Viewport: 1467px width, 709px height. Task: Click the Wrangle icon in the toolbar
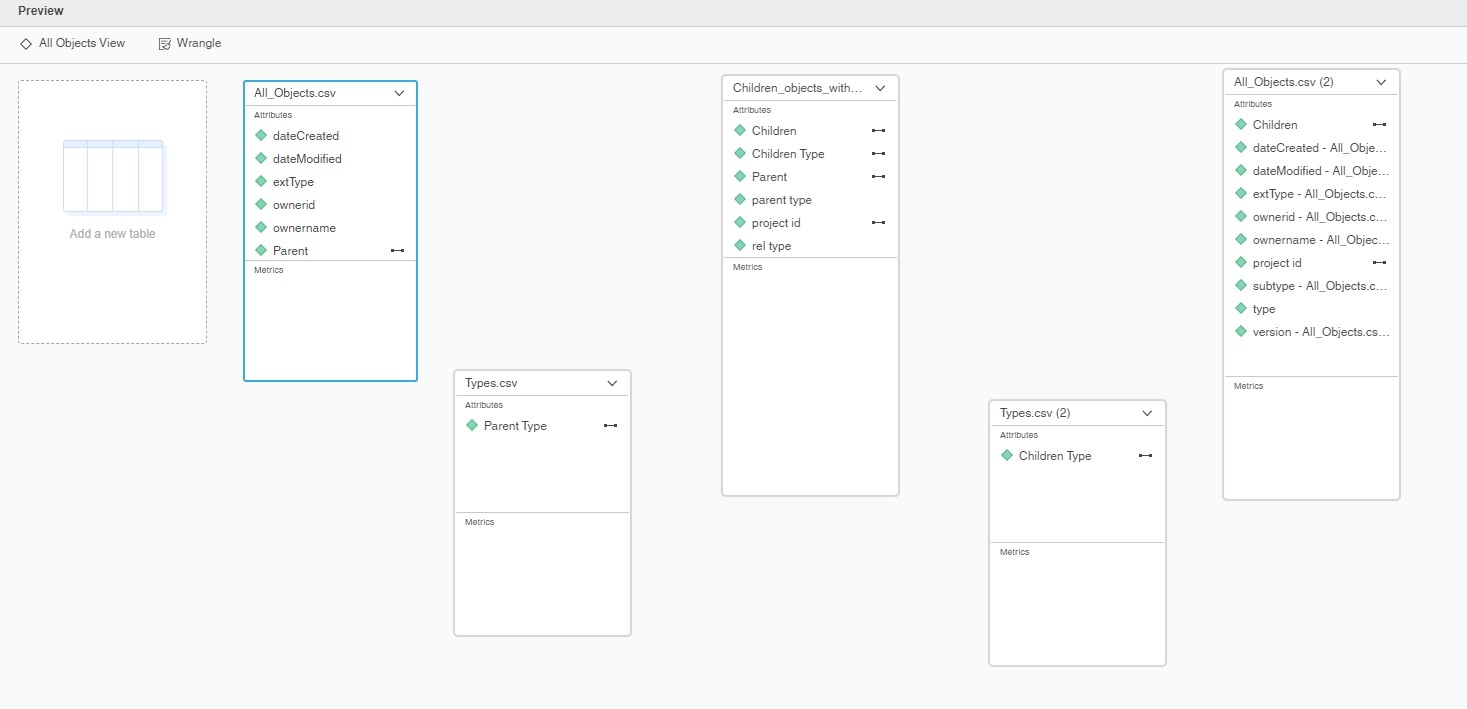[165, 44]
